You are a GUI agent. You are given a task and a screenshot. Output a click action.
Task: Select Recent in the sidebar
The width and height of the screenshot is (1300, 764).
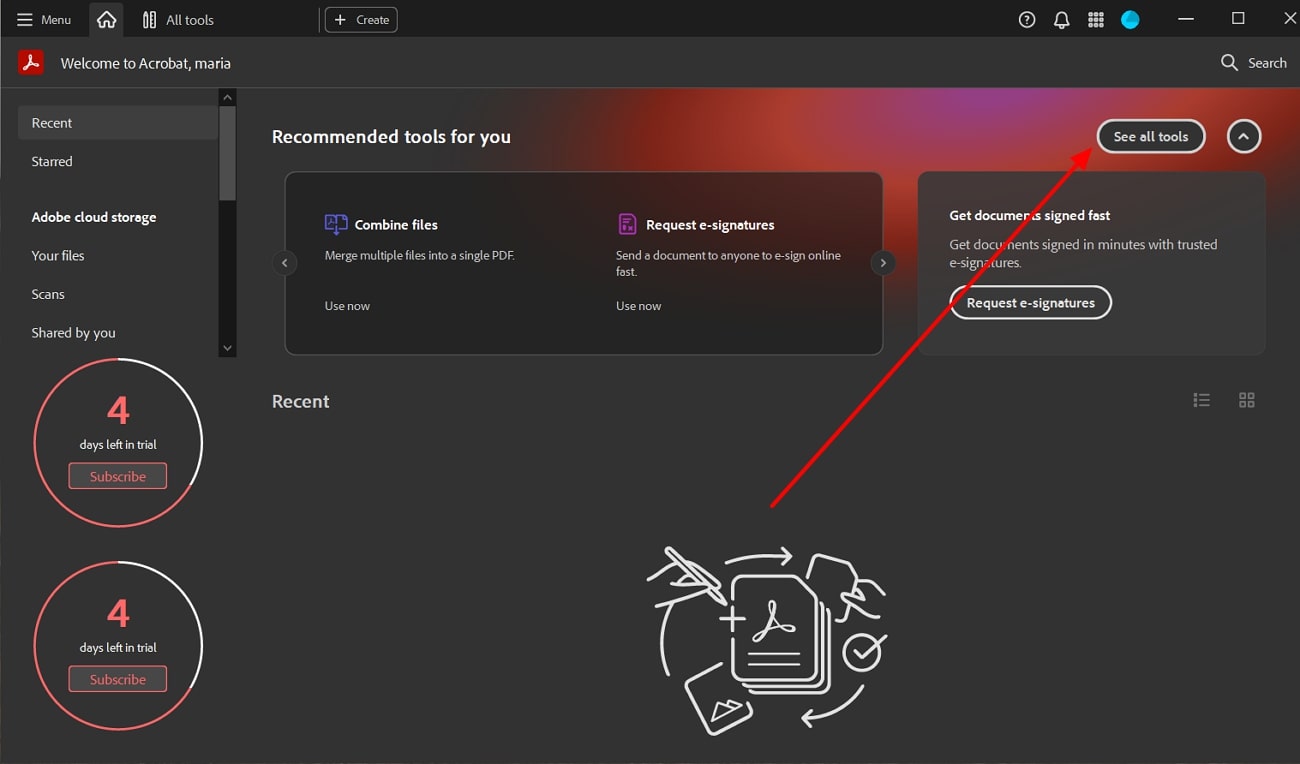118,123
